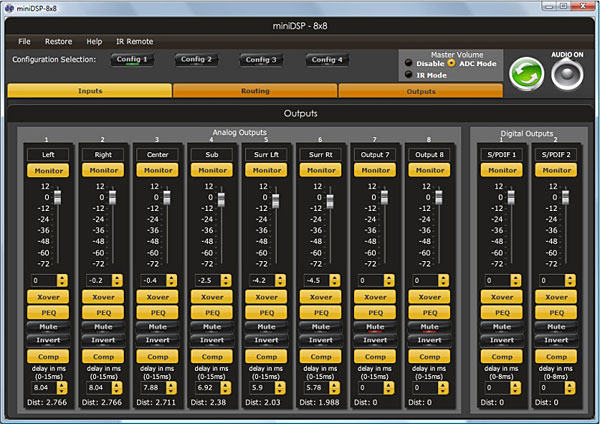This screenshot has width=600, height=424.
Task: Invert the S/PDIF 1 output
Action: pyautogui.click(x=502, y=340)
